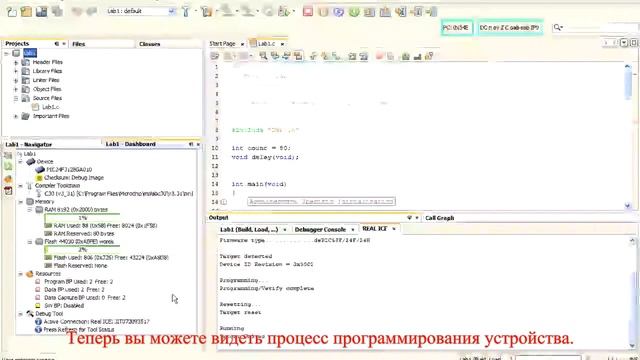Click the green Continue icon
This screenshot has height=360, width=640.
point(354,12)
